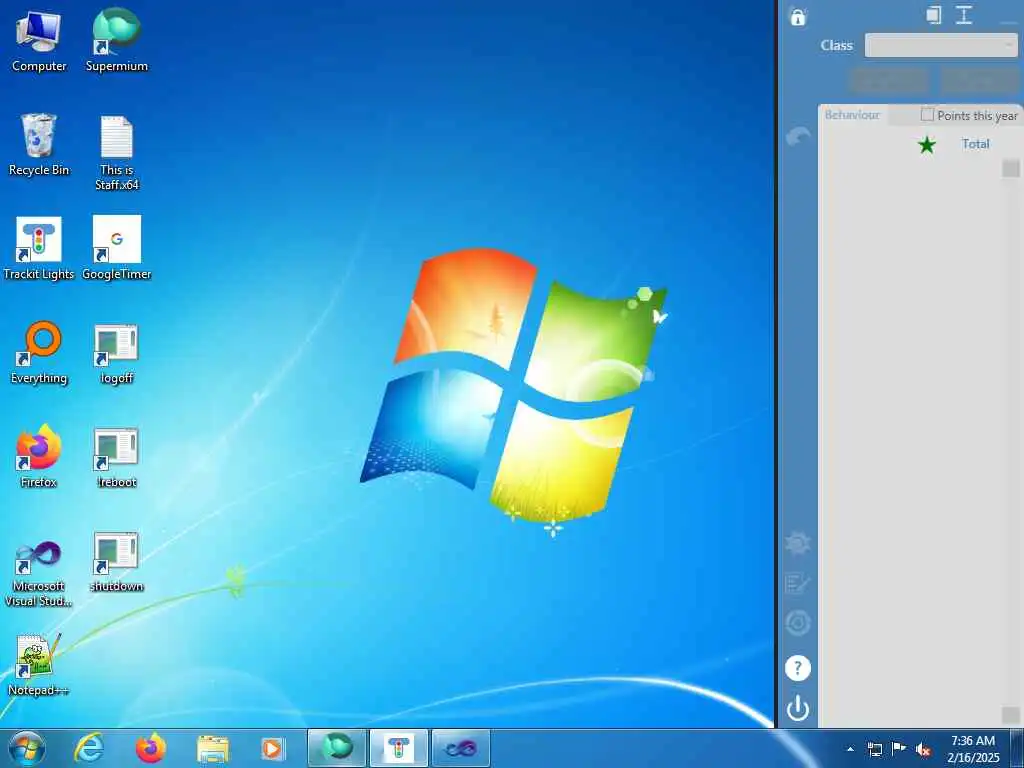
Task: Select the Behaviour tab
Action: 852,115
